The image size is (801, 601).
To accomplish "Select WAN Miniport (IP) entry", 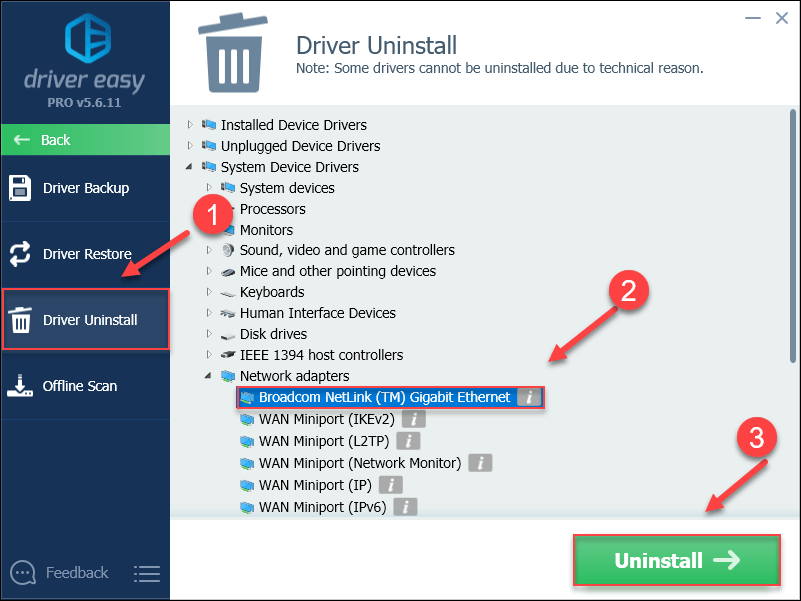I will pyautogui.click(x=315, y=485).
